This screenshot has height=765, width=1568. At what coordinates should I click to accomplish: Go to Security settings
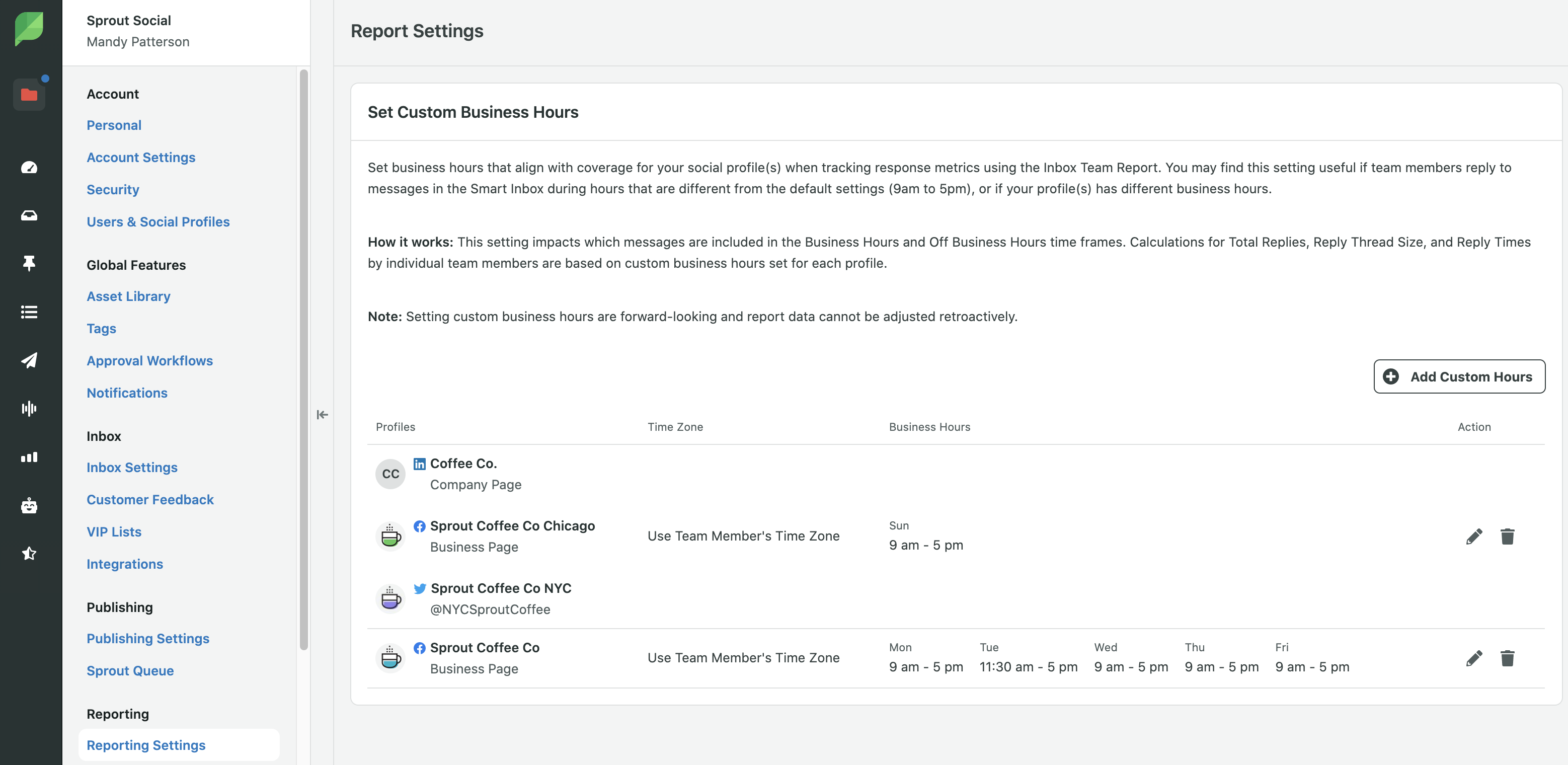(113, 190)
